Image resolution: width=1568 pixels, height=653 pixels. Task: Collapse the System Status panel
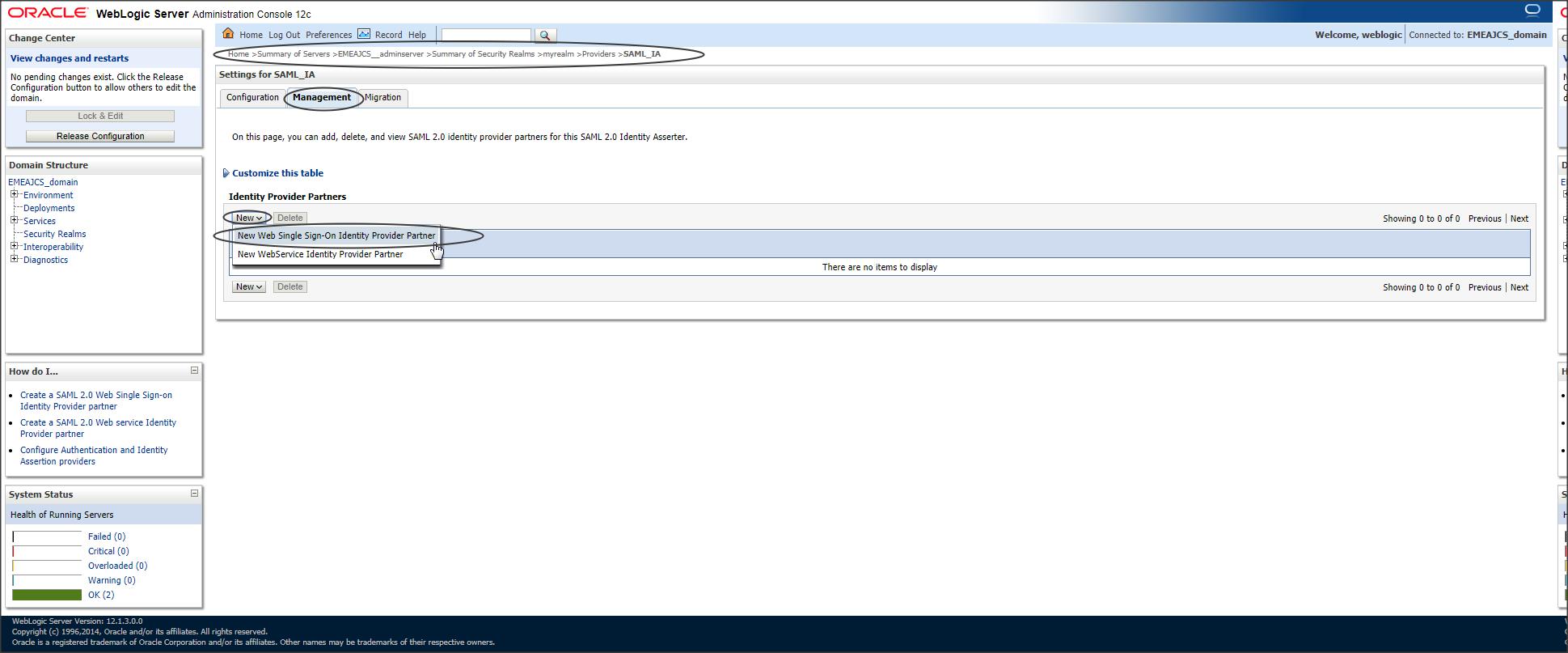194,494
